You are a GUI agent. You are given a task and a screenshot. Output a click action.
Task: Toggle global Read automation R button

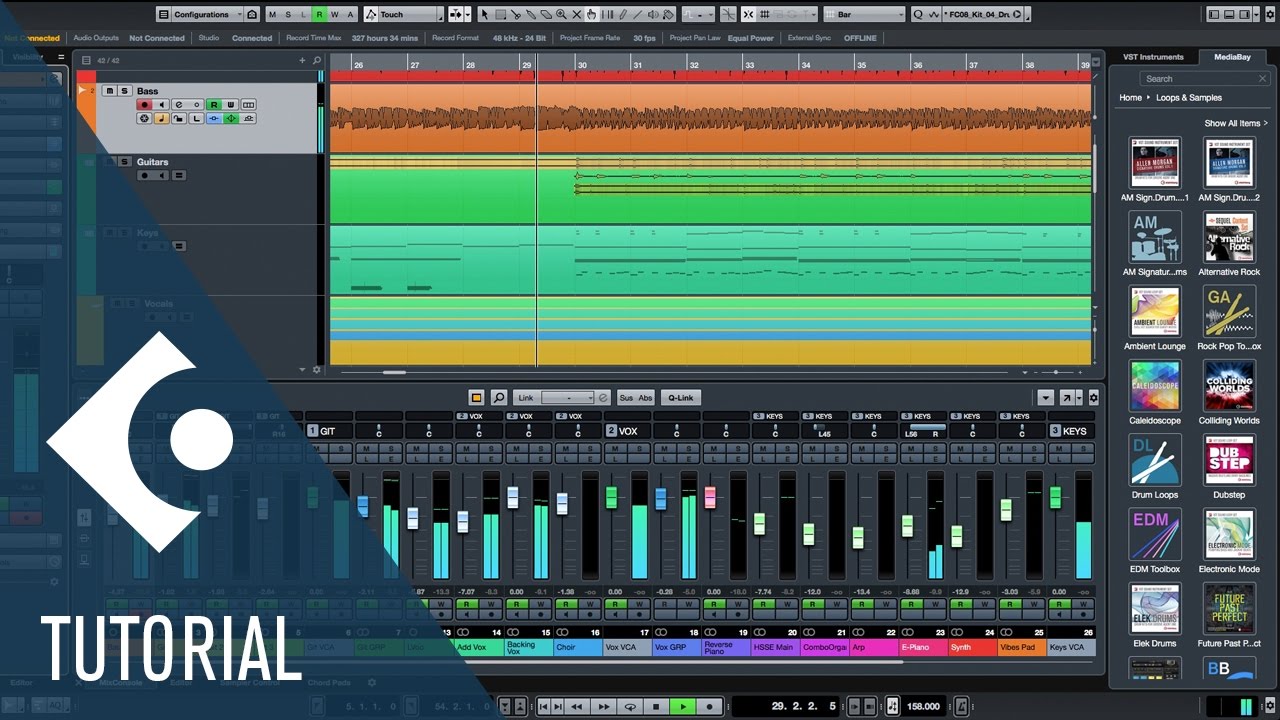(319, 14)
